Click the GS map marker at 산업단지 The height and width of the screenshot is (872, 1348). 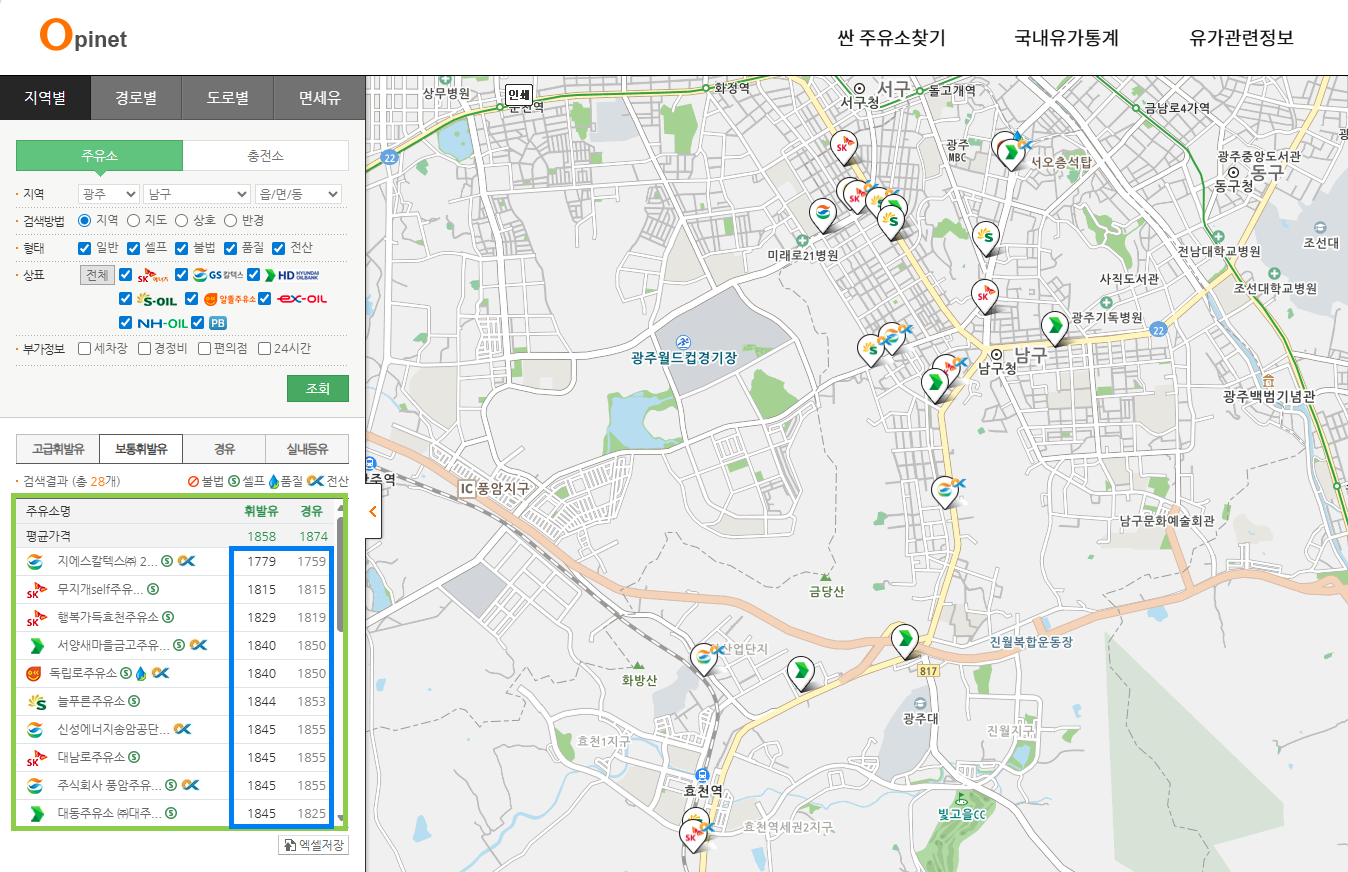705,659
